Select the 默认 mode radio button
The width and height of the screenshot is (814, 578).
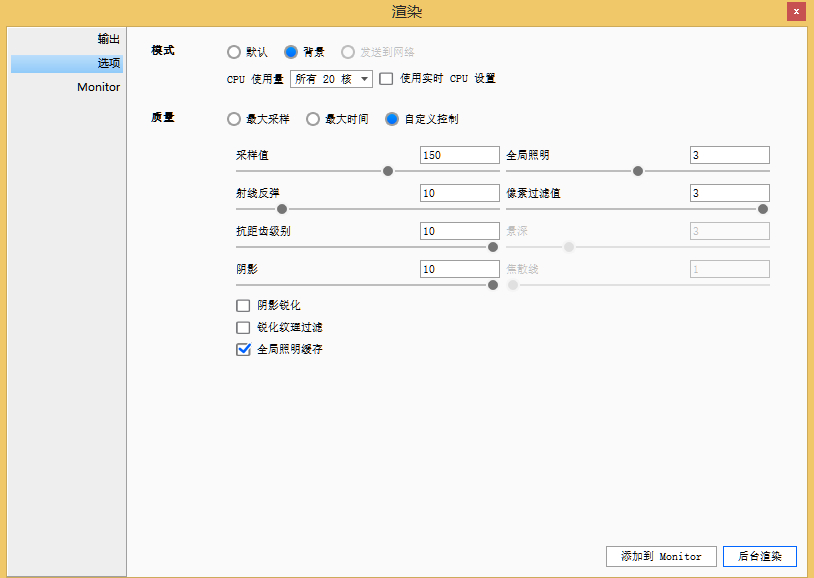click(x=234, y=52)
